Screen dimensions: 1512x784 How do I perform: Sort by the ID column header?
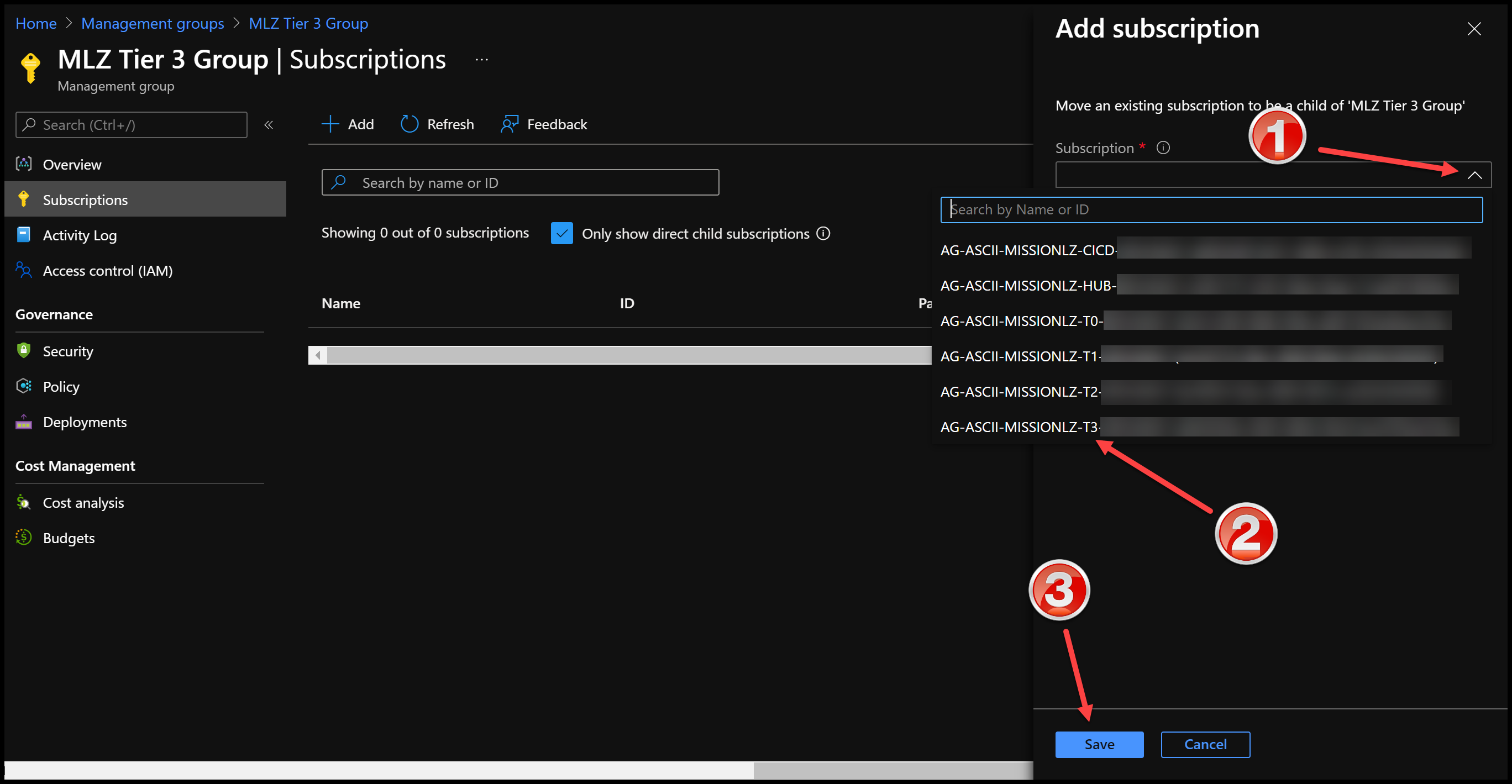click(626, 303)
